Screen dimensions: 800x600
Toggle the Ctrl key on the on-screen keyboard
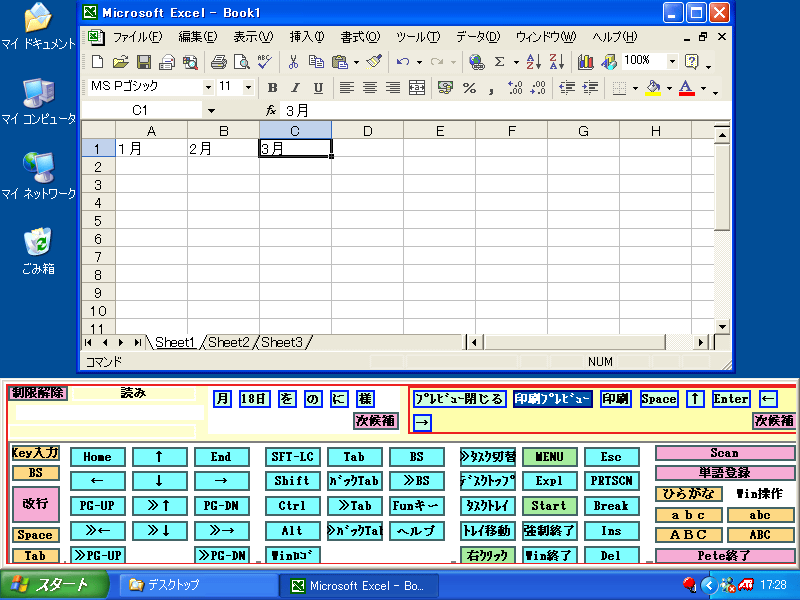point(292,506)
